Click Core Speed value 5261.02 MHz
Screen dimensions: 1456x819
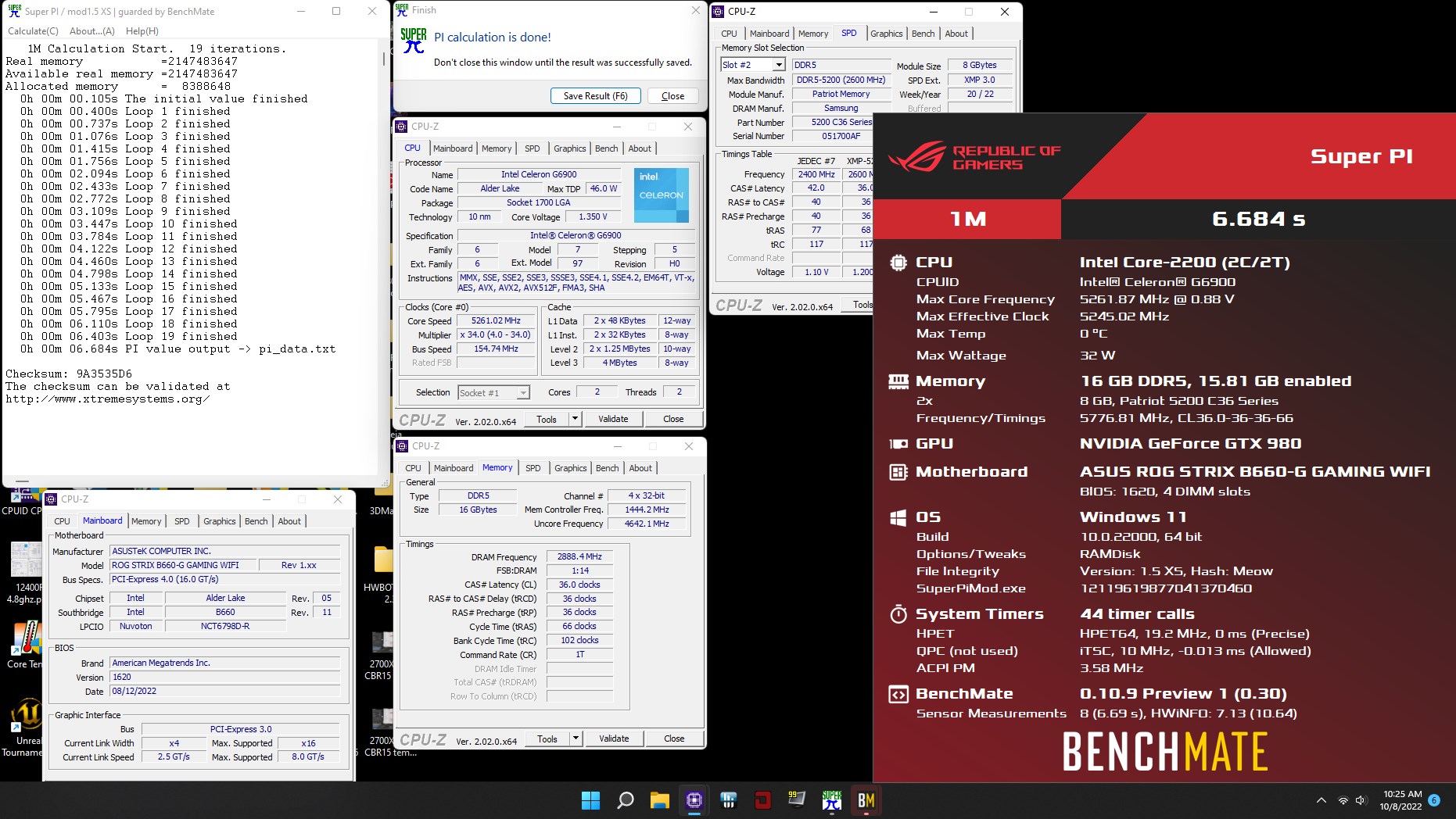click(496, 321)
